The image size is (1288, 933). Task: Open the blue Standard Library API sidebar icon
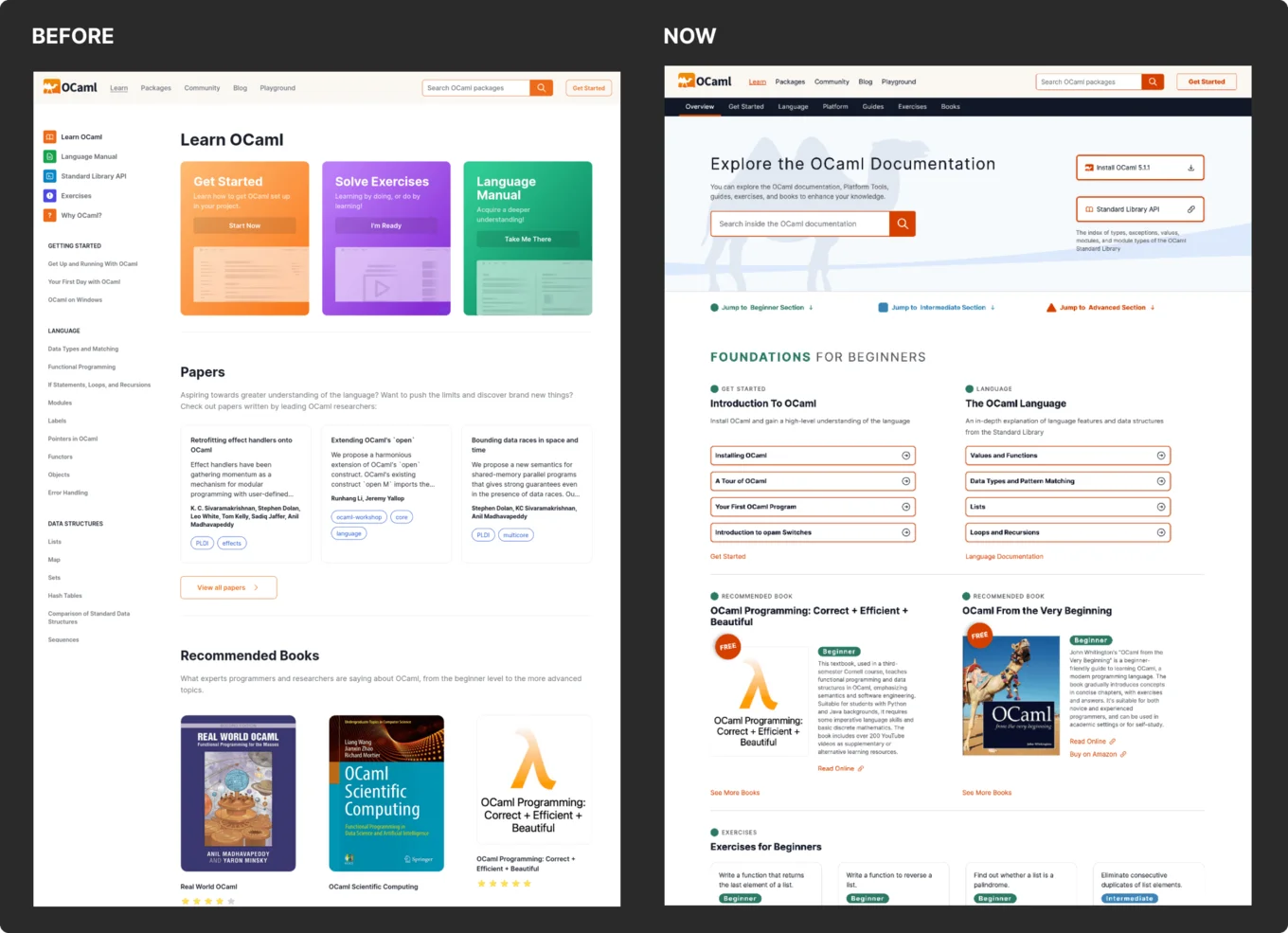click(49, 175)
